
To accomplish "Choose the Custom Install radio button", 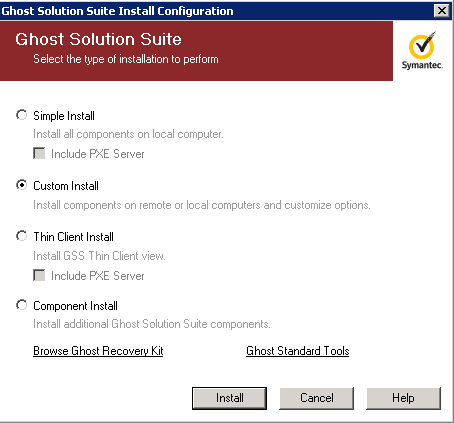I will point(22,185).
